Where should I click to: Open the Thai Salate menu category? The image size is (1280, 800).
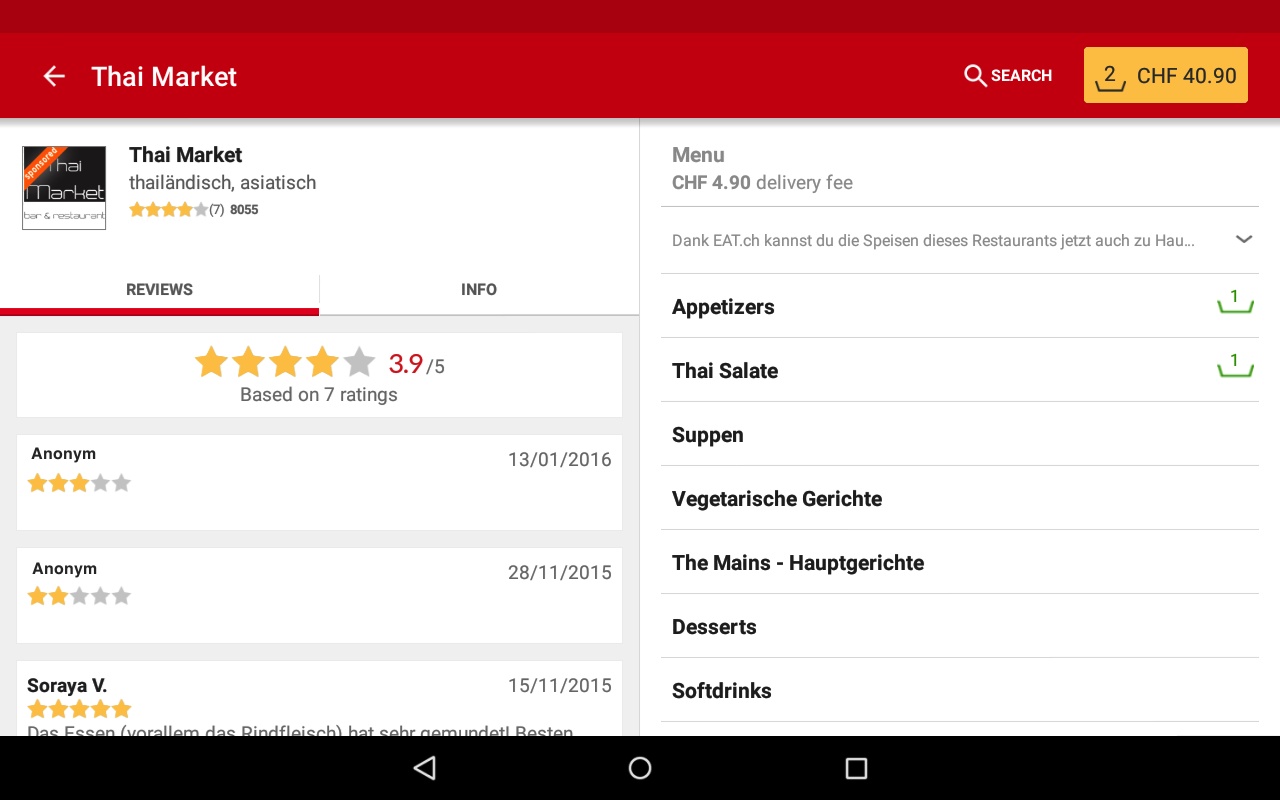(x=960, y=370)
